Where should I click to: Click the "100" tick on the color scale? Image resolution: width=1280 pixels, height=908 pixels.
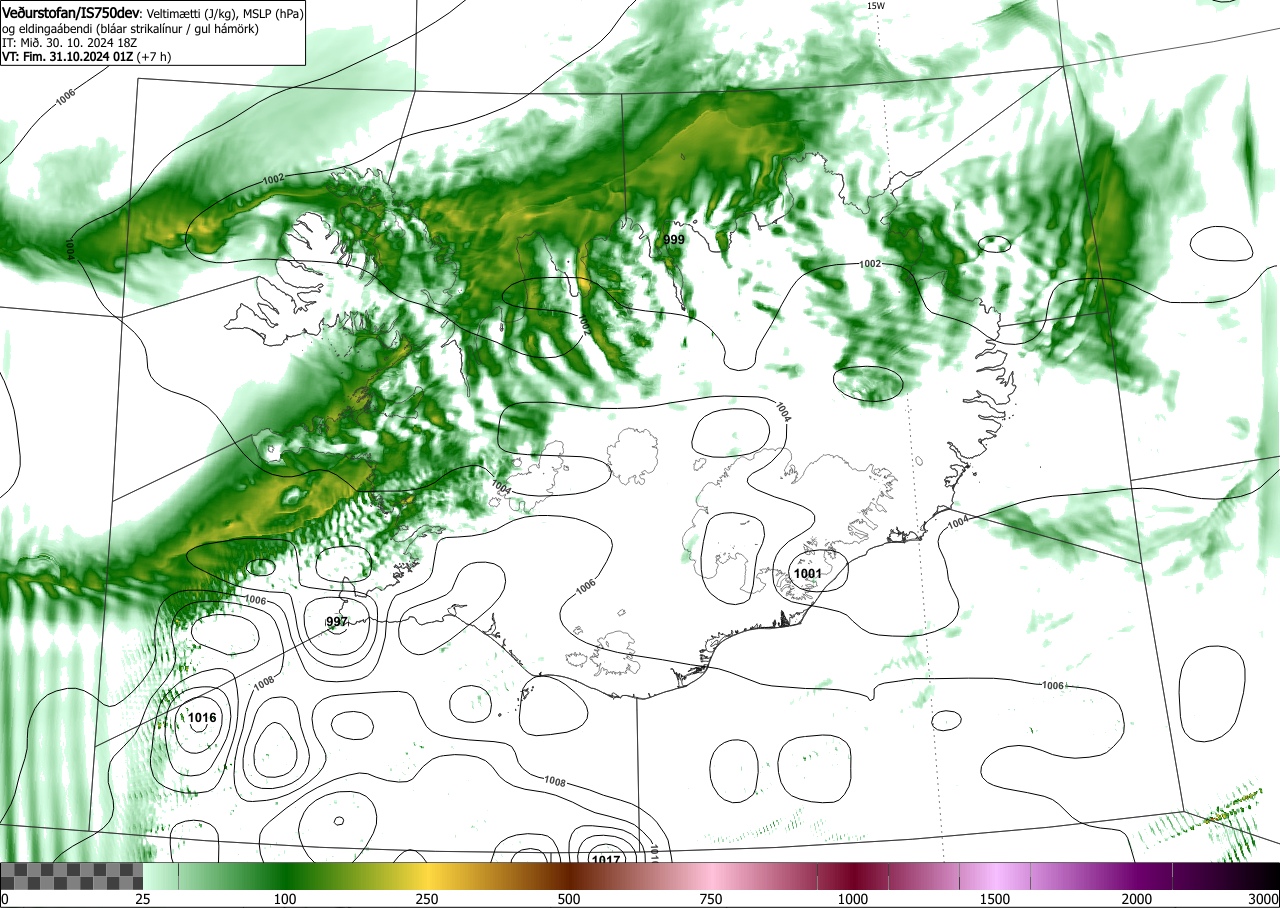point(285,899)
